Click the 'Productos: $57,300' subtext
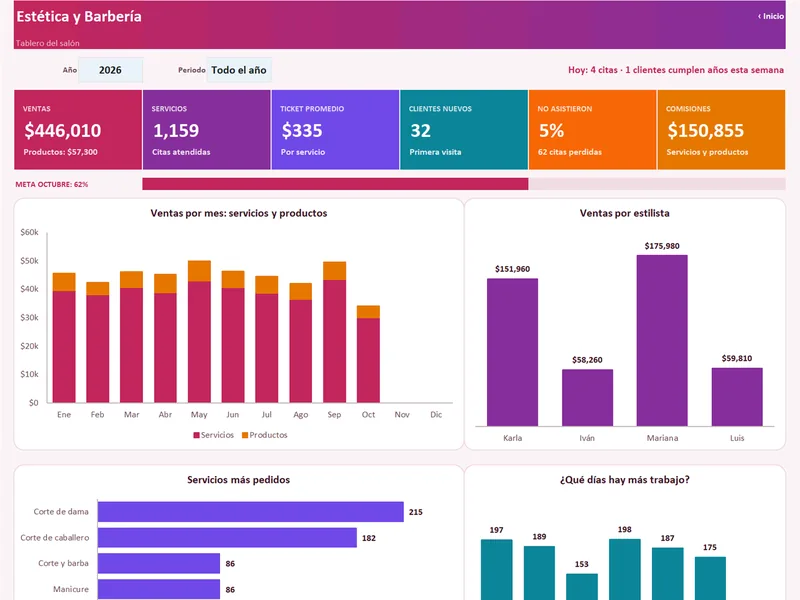Image resolution: width=800 pixels, height=600 pixels. [x=60, y=152]
